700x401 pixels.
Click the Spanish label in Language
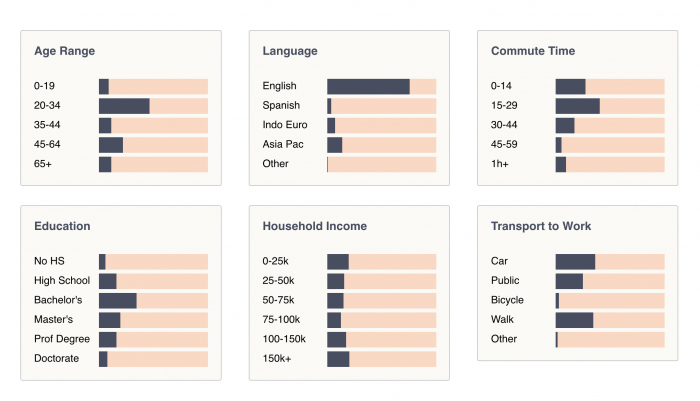click(x=281, y=106)
